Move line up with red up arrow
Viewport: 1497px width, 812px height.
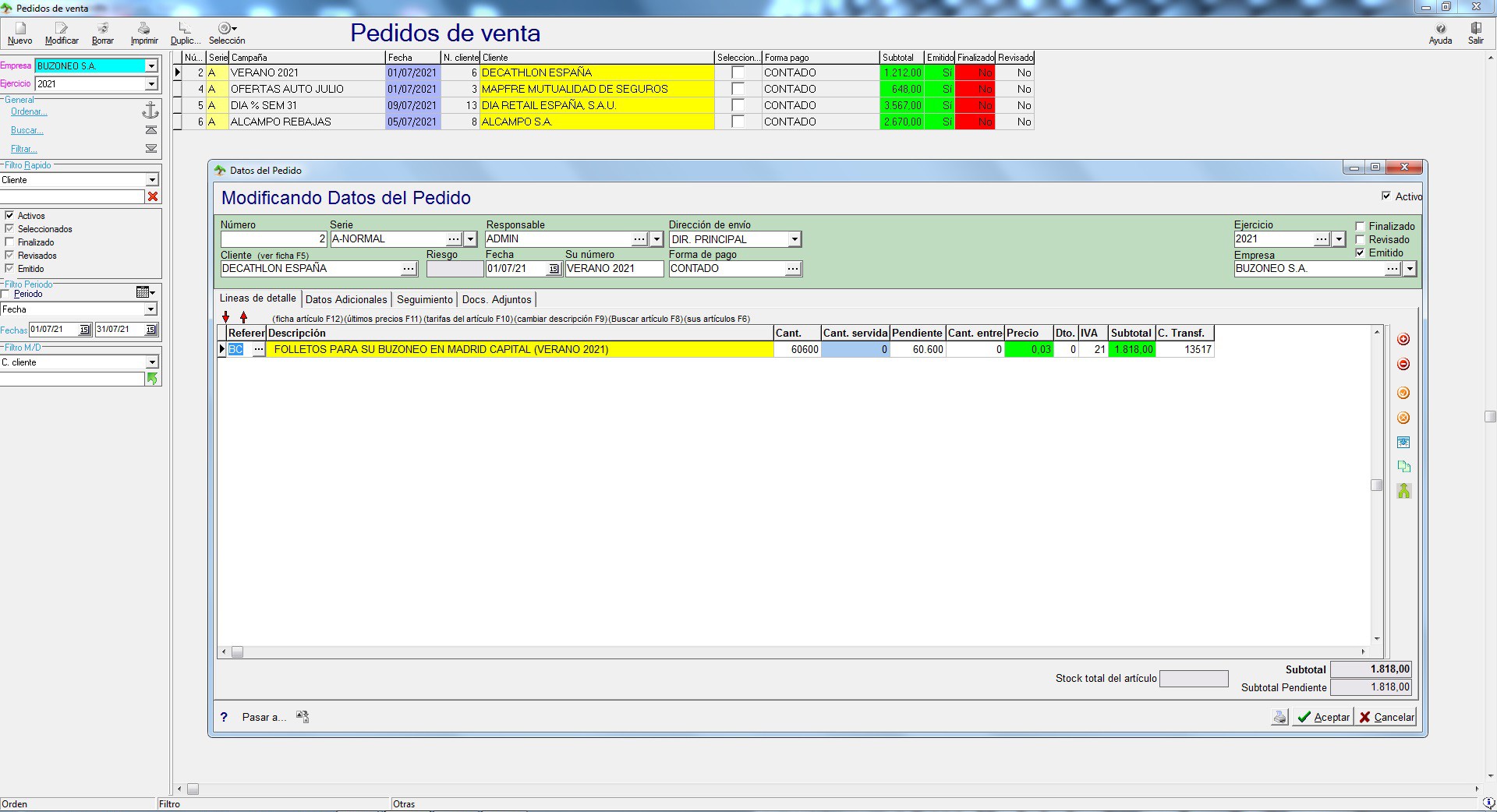[x=243, y=317]
